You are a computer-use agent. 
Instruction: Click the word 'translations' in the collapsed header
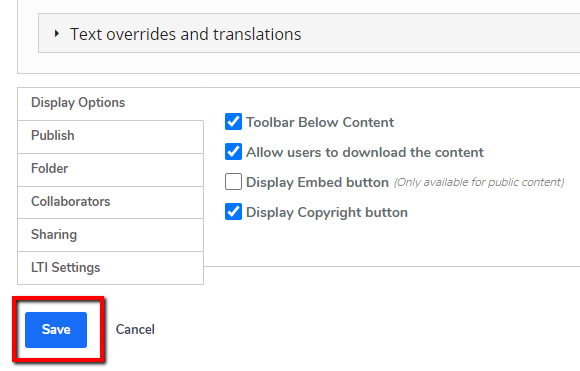[257, 34]
